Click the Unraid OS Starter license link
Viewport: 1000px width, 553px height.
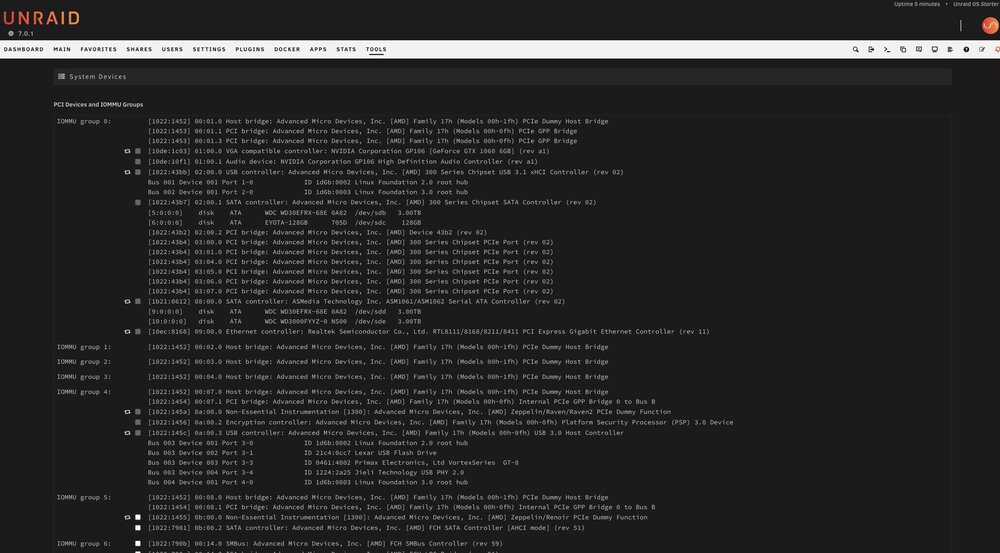pyautogui.click(x=976, y=4)
